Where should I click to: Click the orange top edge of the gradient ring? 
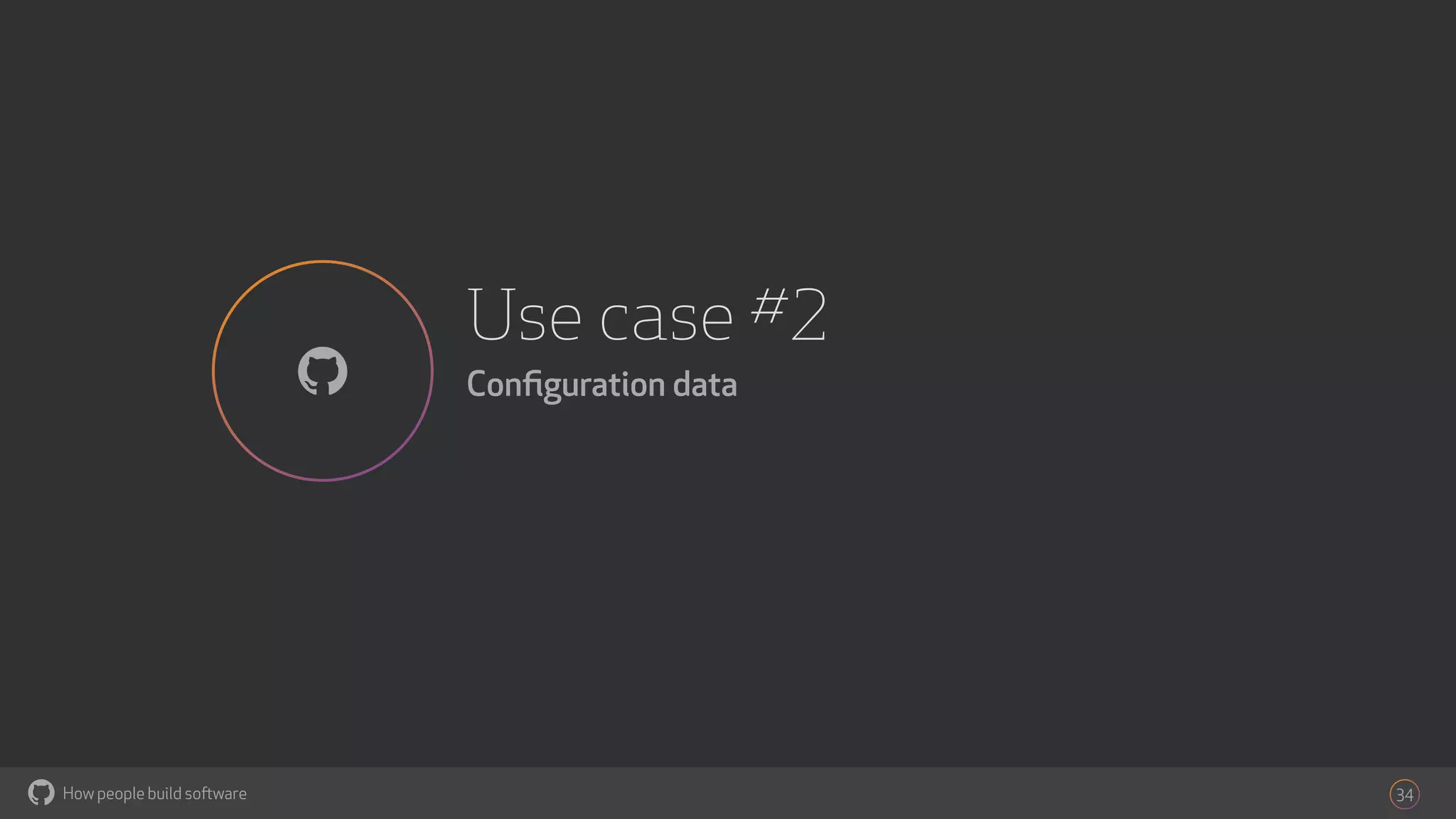323,262
